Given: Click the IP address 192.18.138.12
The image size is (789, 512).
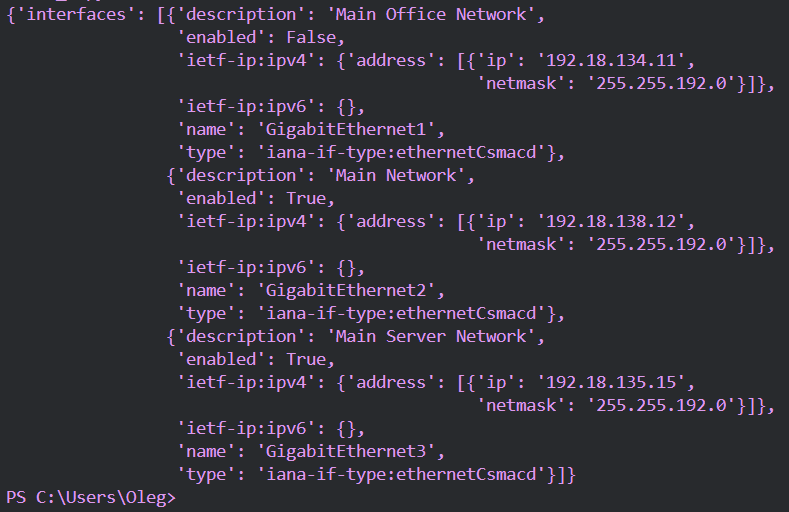Looking at the screenshot, I should pyautogui.click(x=611, y=222).
